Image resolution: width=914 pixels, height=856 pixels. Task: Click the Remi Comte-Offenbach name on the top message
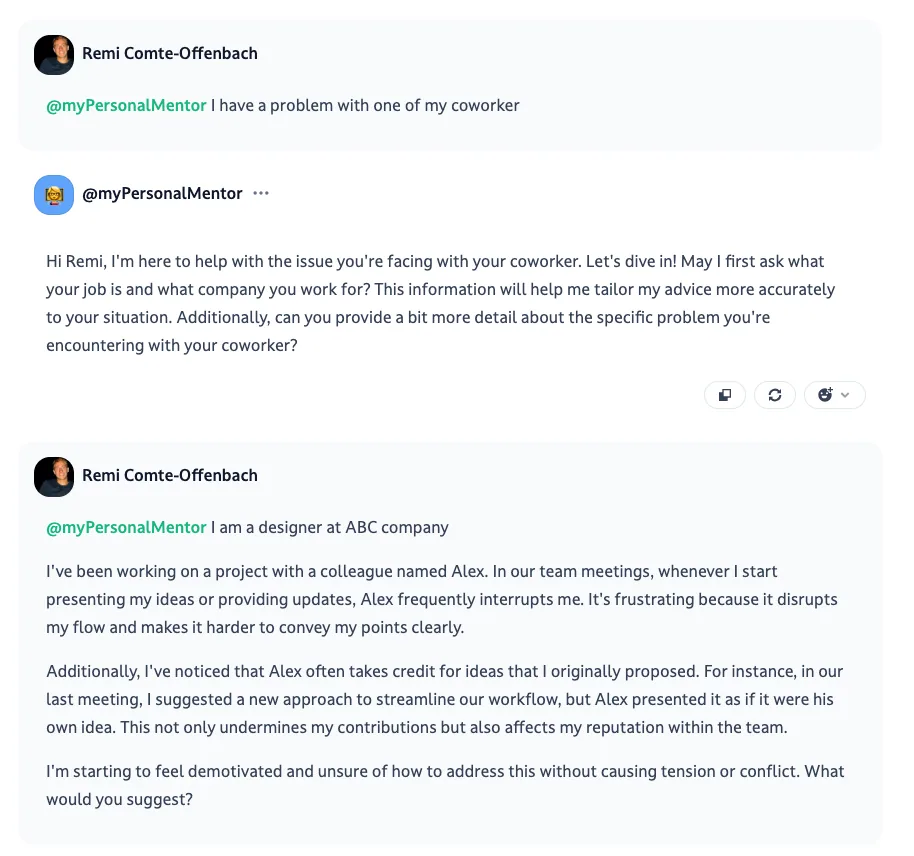[170, 53]
